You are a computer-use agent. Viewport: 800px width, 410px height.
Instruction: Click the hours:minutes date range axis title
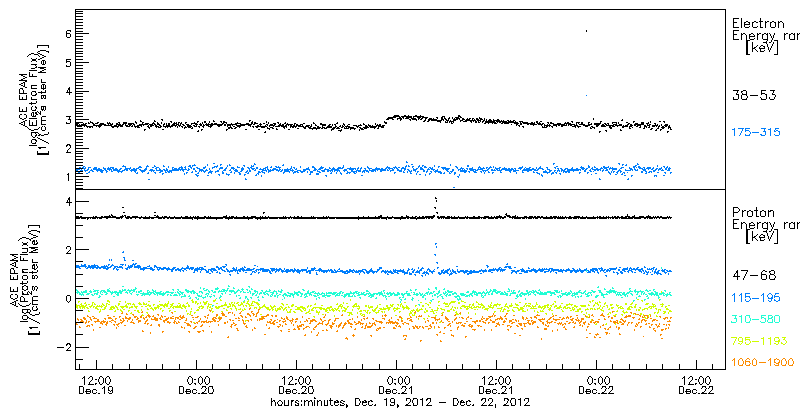coord(400,402)
